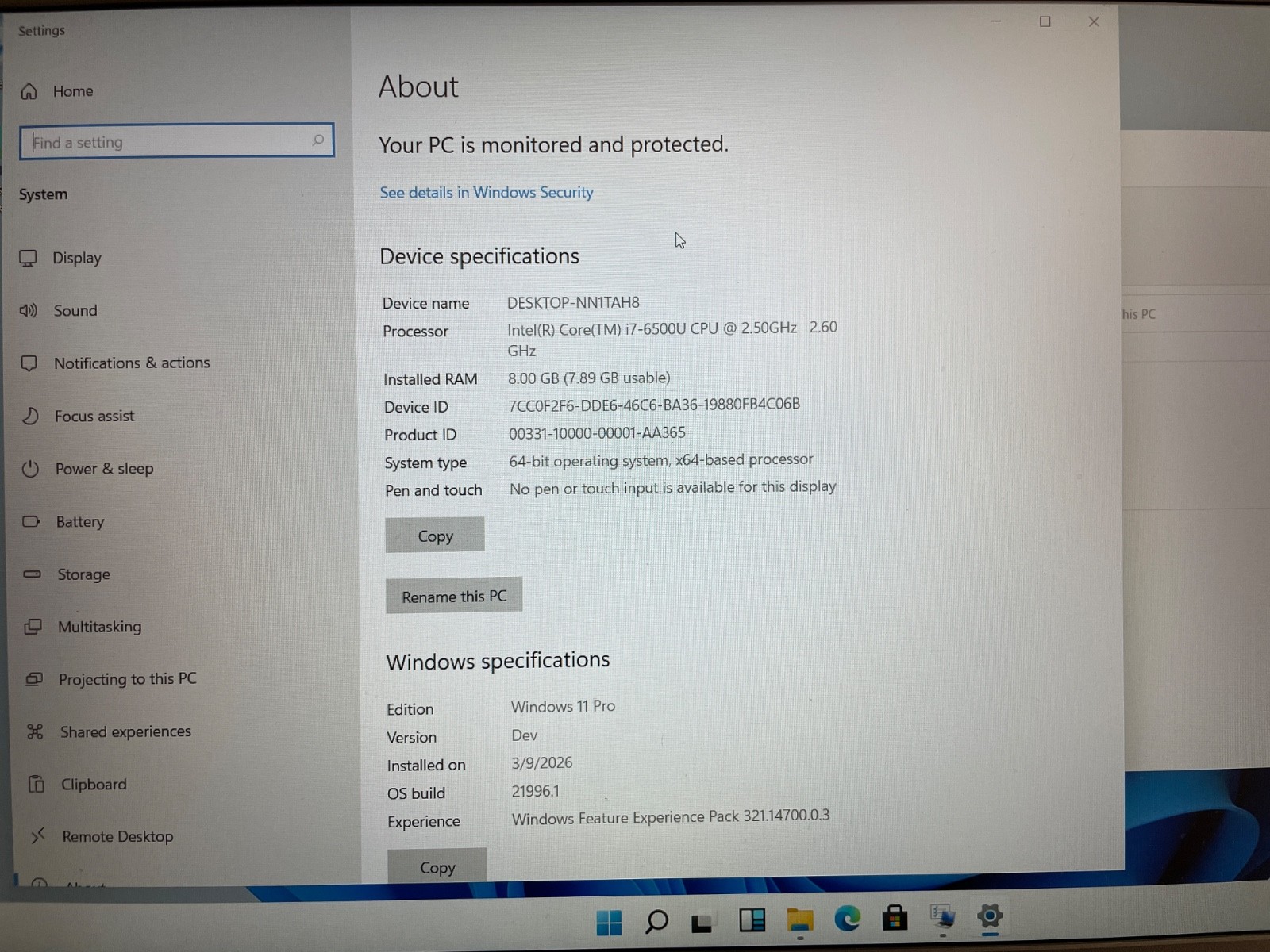1270x952 pixels.
Task: Click the Device specifications heading
Action: (479, 256)
